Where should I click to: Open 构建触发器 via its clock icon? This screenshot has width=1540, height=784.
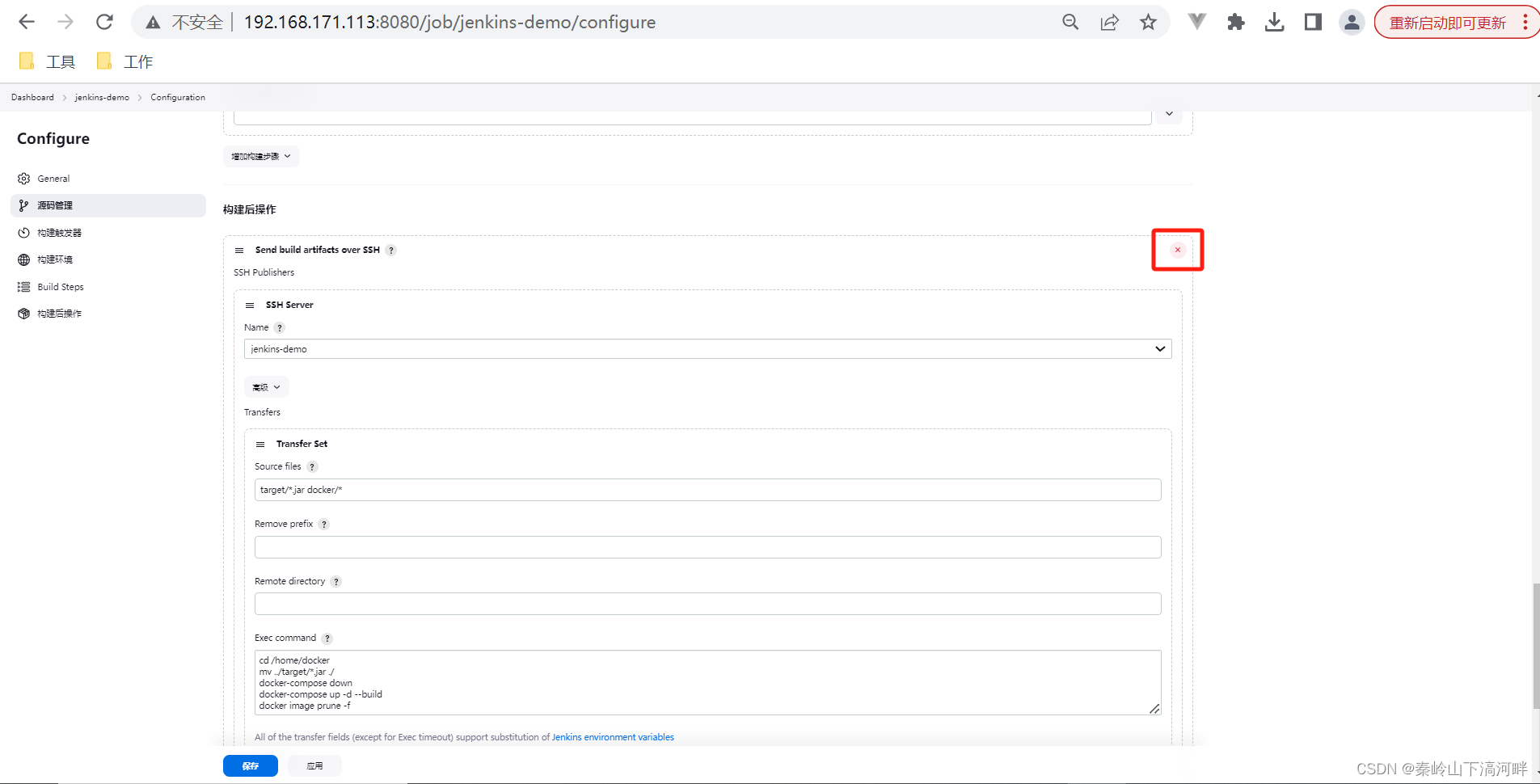click(x=23, y=232)
